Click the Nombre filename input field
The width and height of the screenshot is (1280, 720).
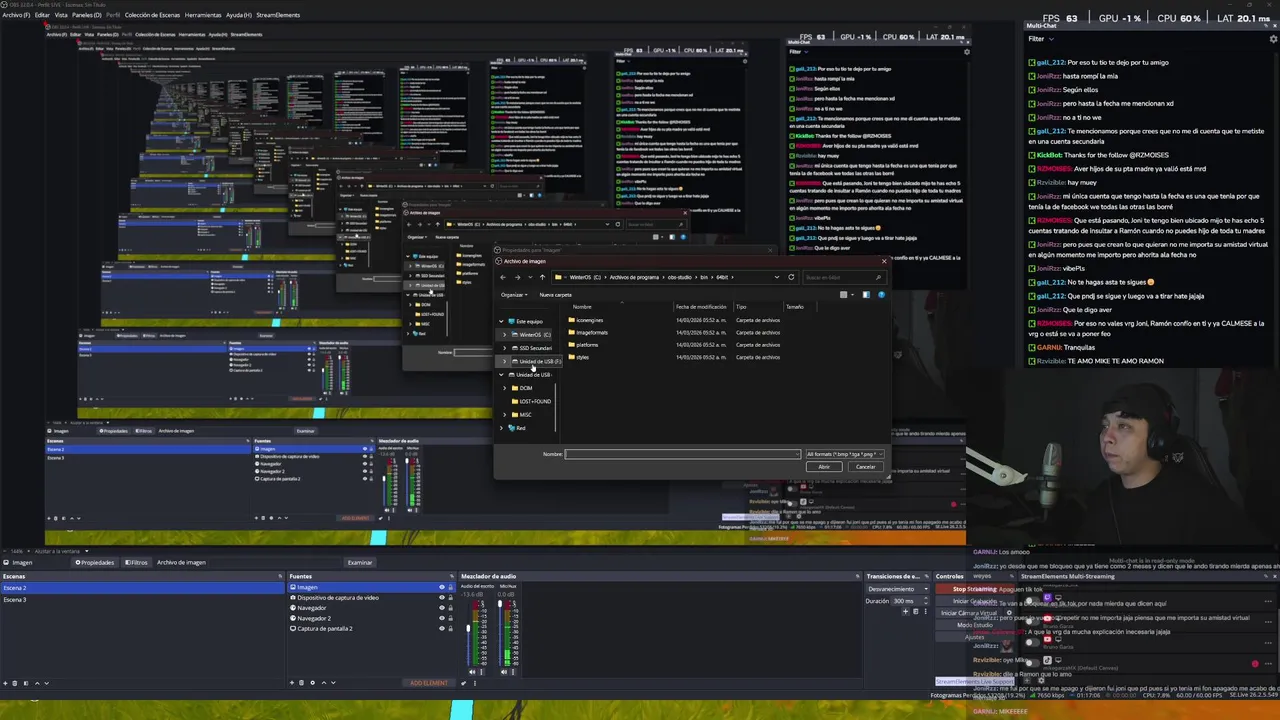click(x=683, y=454)
